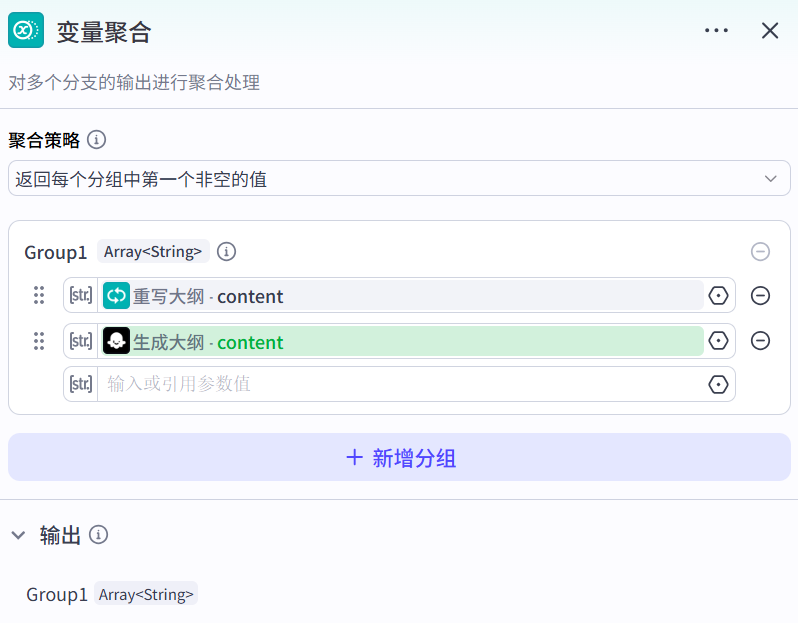Open the three-dot more options menu
This screenshot has height=623, width=798.
point(716,31)
